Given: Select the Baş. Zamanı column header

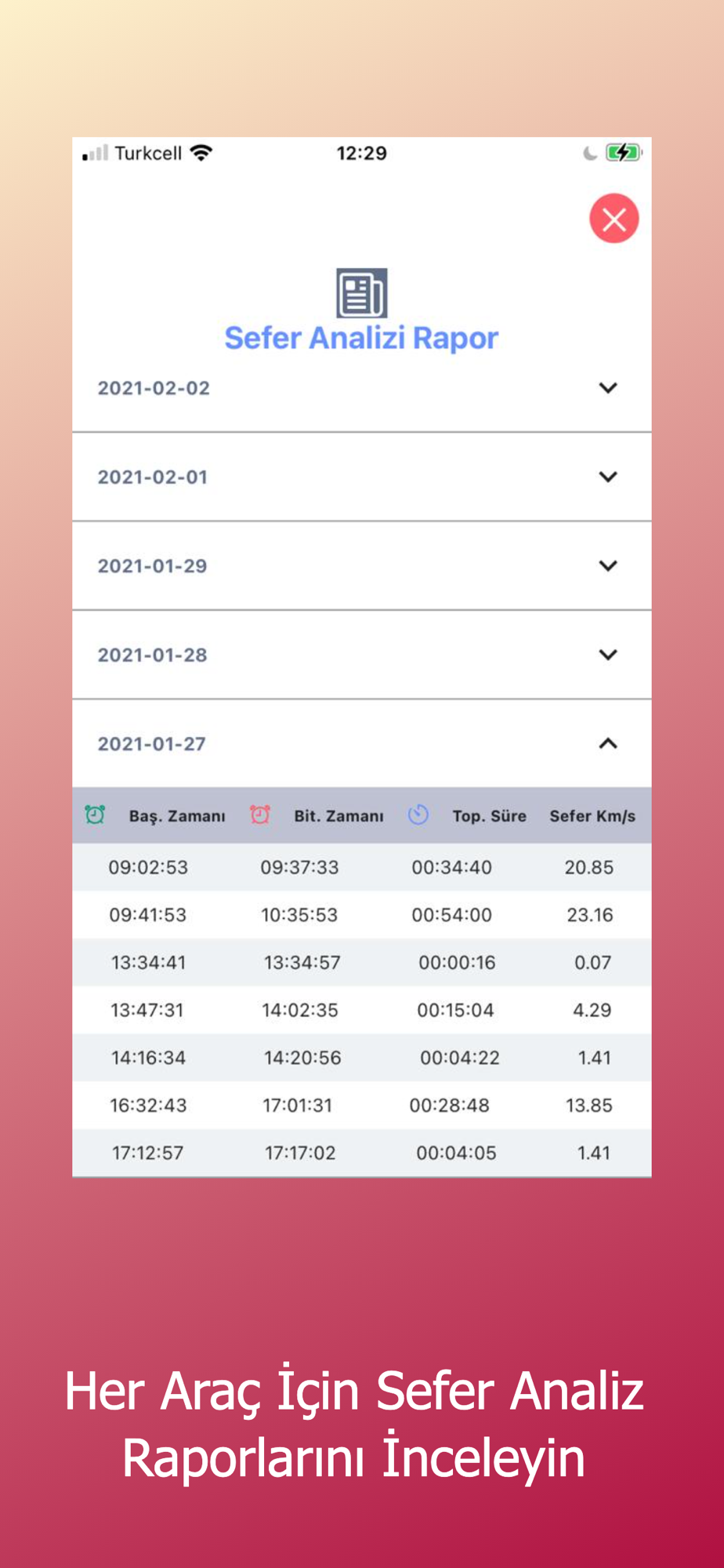Looking at the screenshot, I should pos(177,816).
